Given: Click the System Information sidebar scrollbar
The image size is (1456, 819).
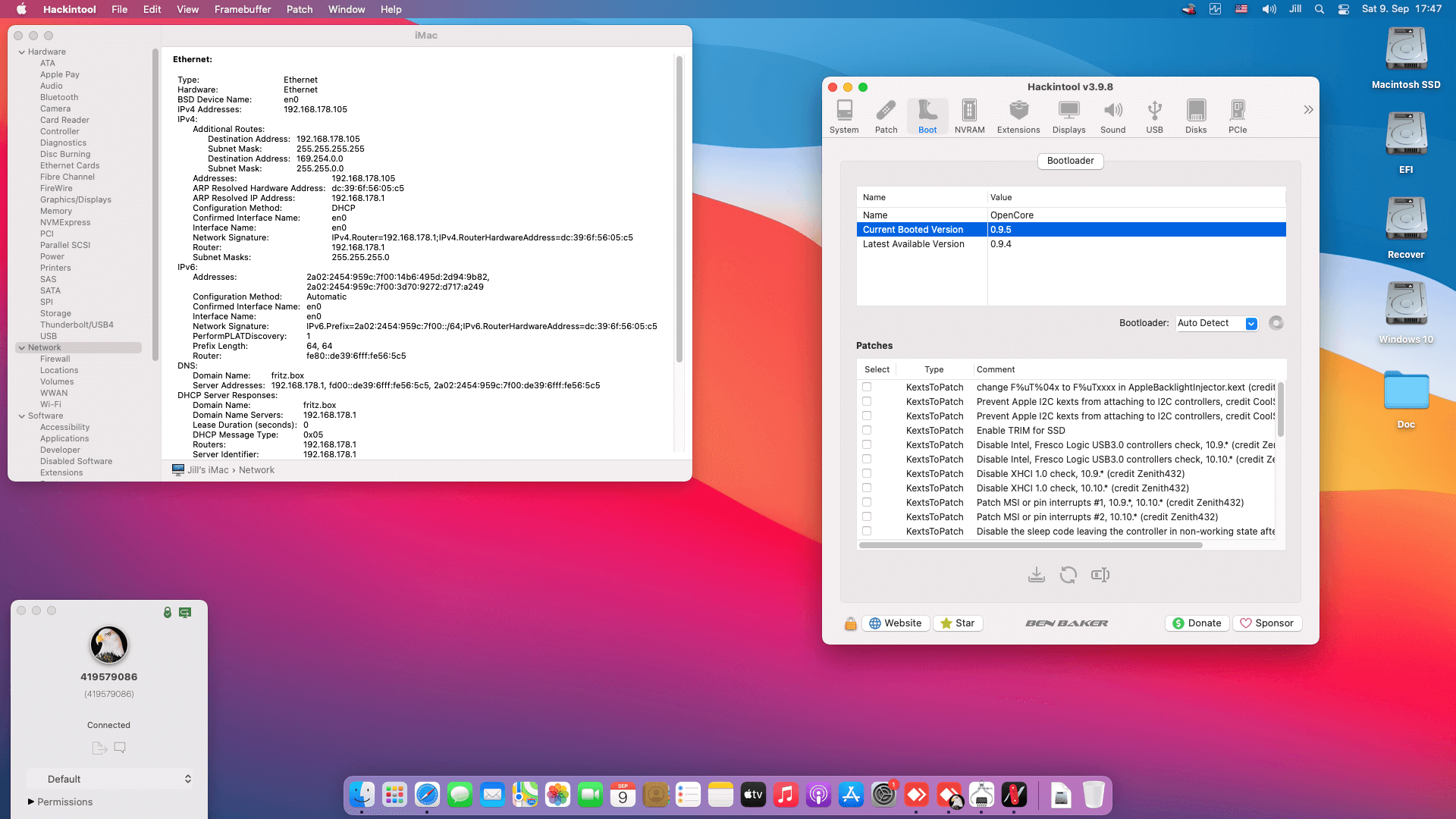Looking at the screenshot, I should 155,205.
